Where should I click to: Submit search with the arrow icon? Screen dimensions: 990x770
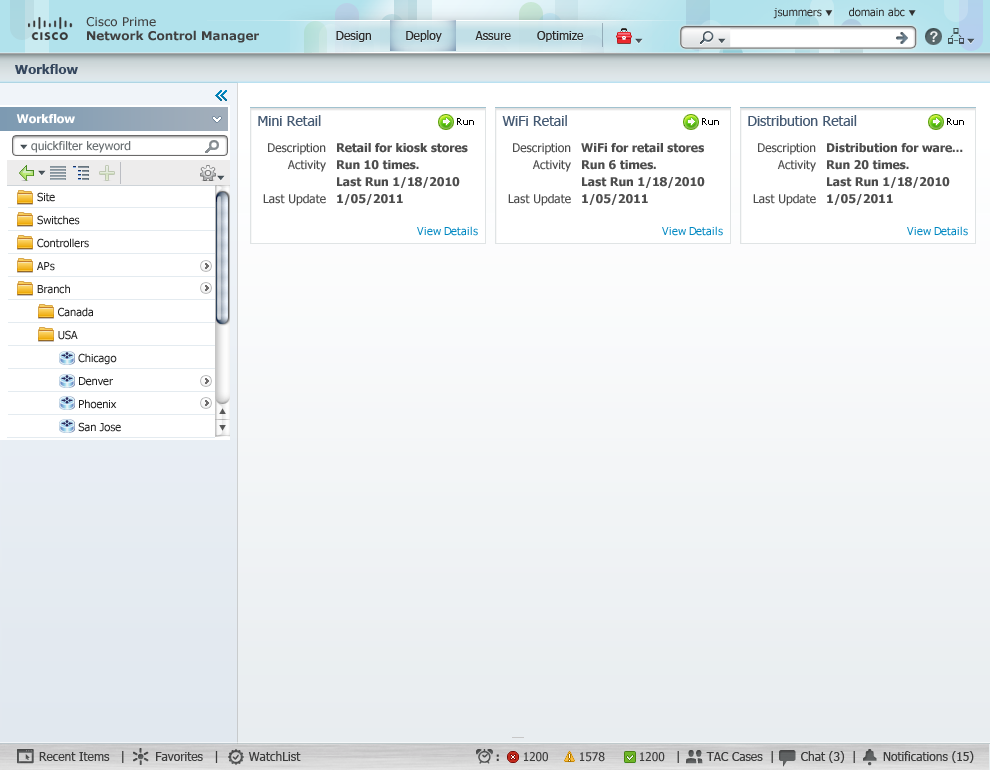[x=902, y=37]
